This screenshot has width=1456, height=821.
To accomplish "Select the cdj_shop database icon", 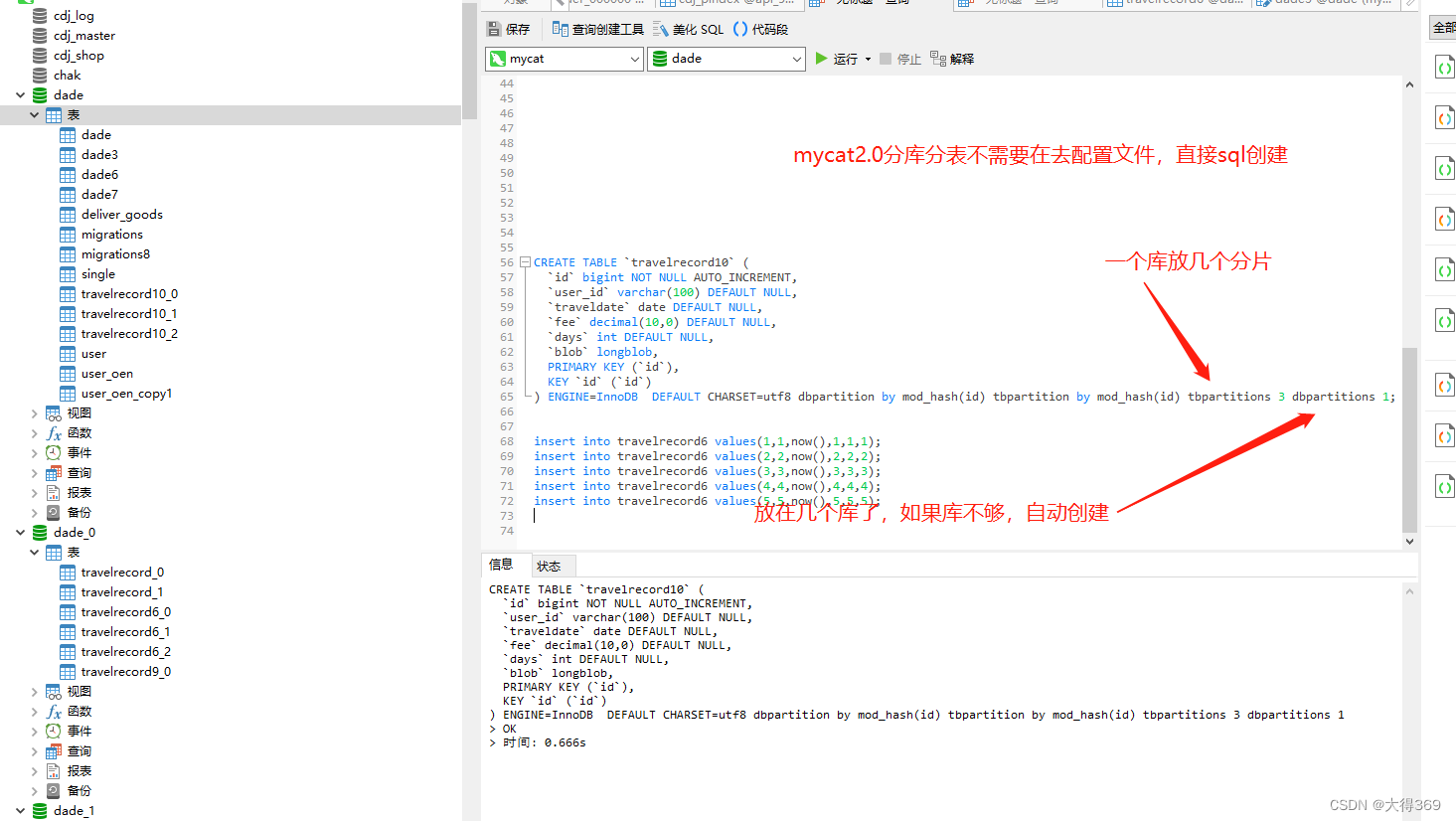I will pos(40,56).
